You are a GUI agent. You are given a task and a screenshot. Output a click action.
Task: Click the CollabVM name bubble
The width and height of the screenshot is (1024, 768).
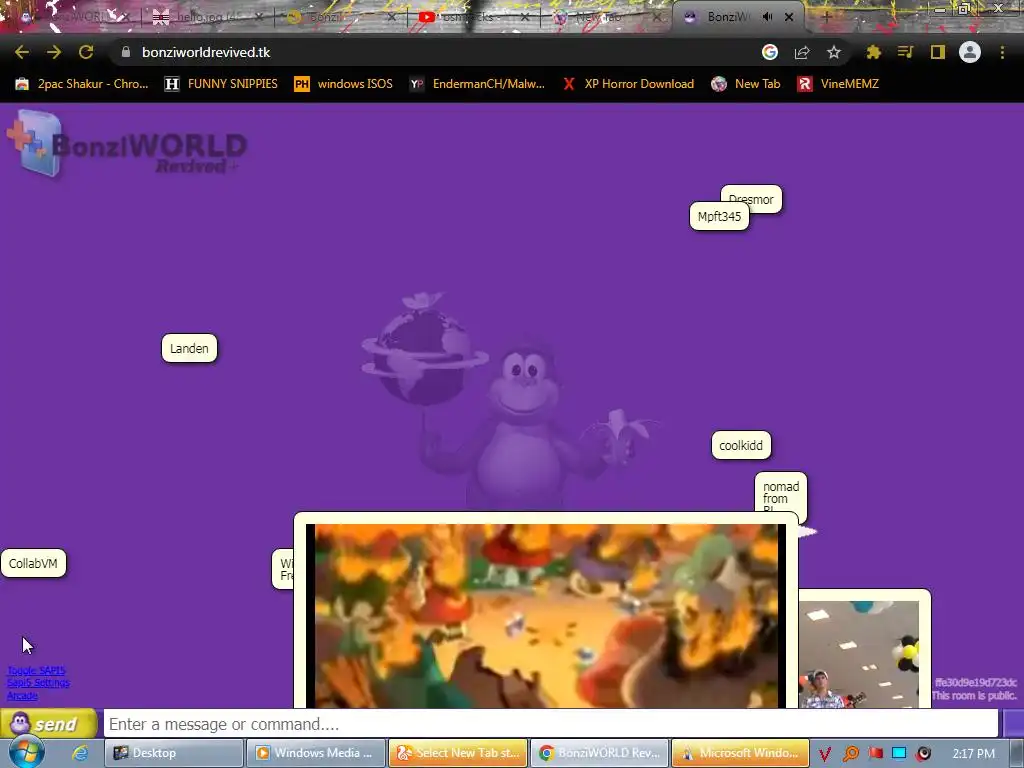33,563
